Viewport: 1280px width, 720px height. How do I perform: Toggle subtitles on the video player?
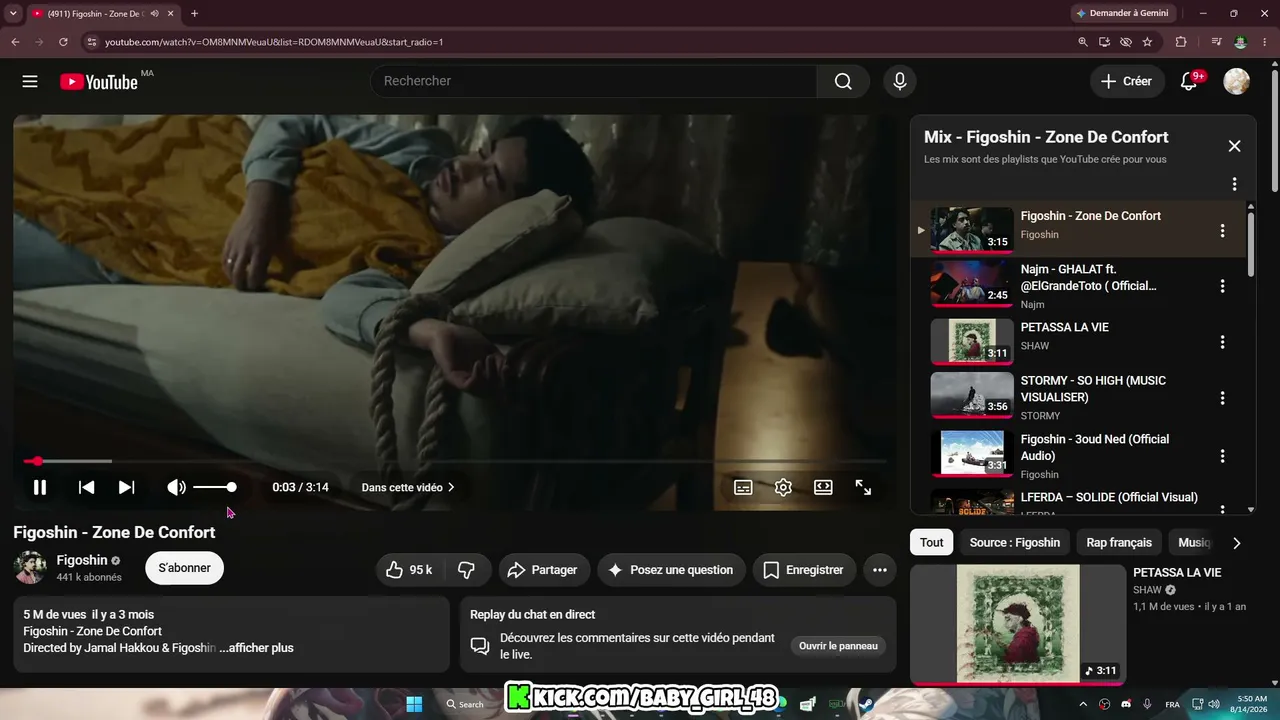pos(743,487)
